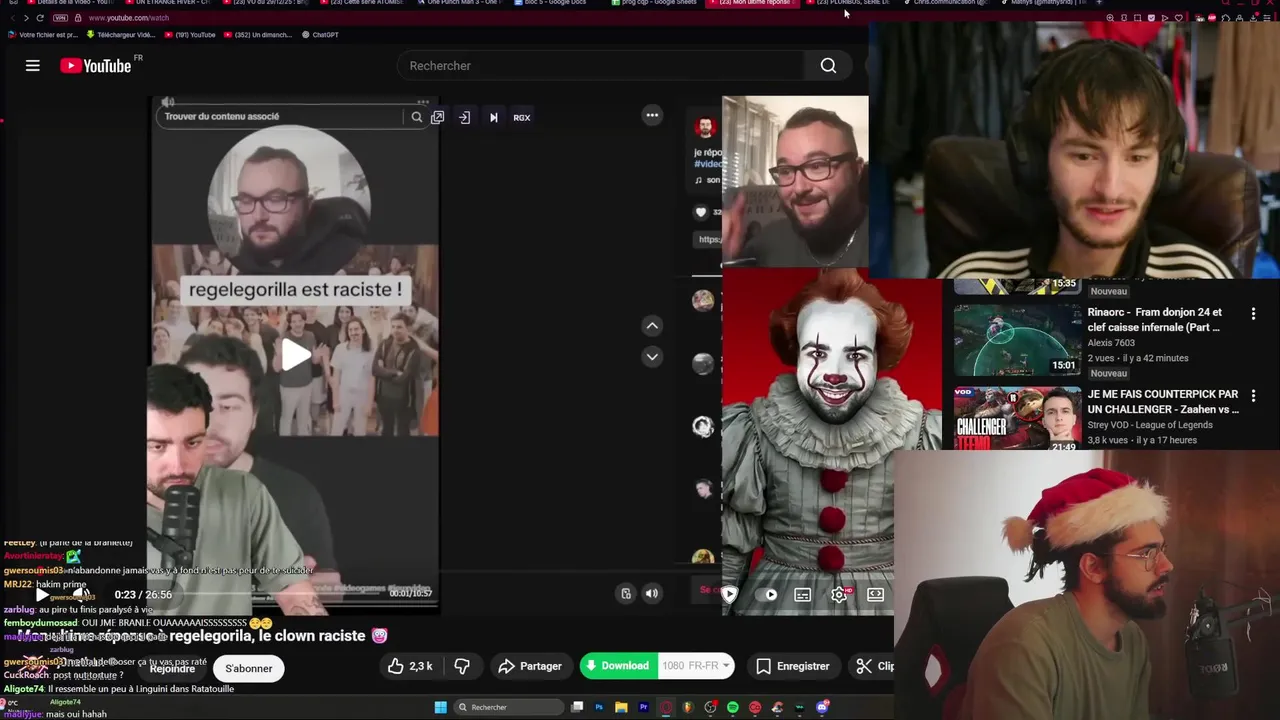Screen dimensions: 1280x720
Task: Open the options menu for the COUNTERPICK video
Action: tap(1253, 396)
